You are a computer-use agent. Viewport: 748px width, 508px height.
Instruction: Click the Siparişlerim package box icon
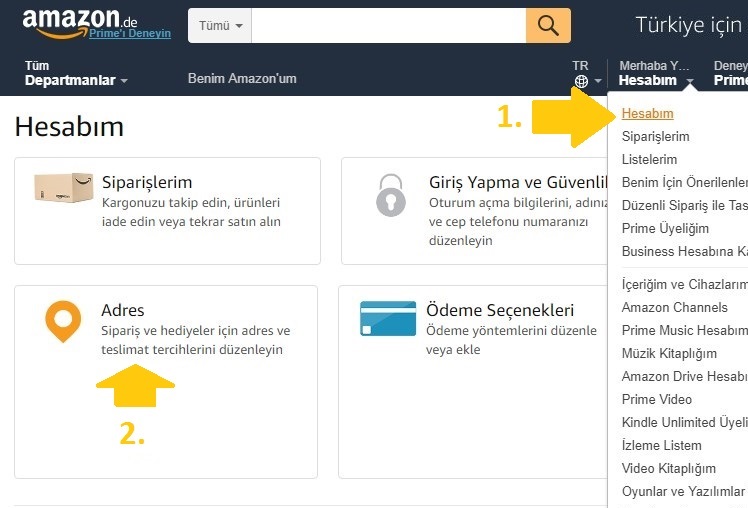pos(63,187)
